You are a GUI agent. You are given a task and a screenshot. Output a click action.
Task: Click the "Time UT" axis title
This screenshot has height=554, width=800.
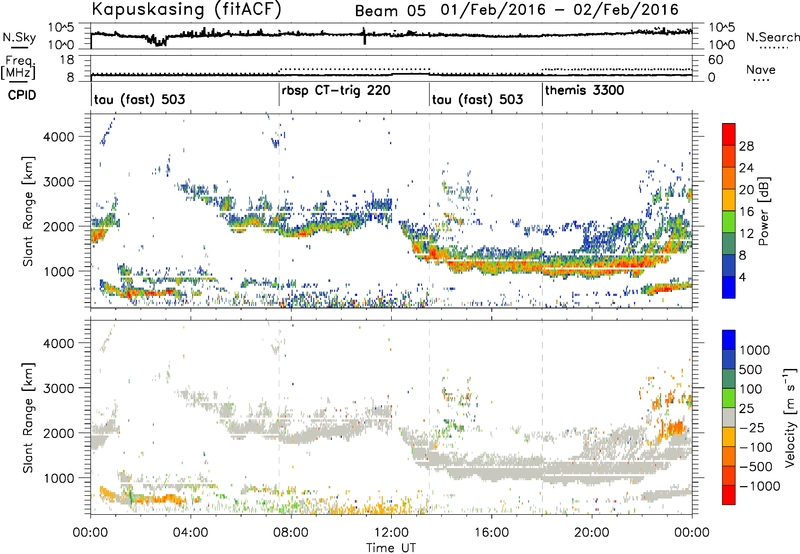point(391,548)
